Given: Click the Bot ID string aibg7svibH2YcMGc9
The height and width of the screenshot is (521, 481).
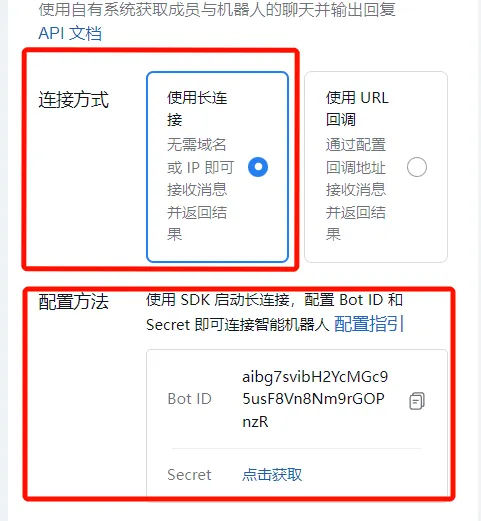Looking at the screenshot, I should tap(315, 377).
